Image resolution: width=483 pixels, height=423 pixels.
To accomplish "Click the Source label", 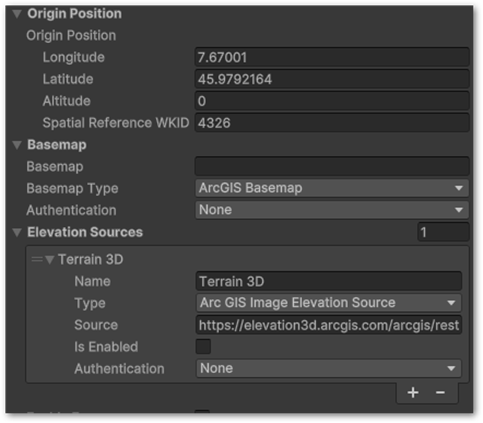I will 96,325.
